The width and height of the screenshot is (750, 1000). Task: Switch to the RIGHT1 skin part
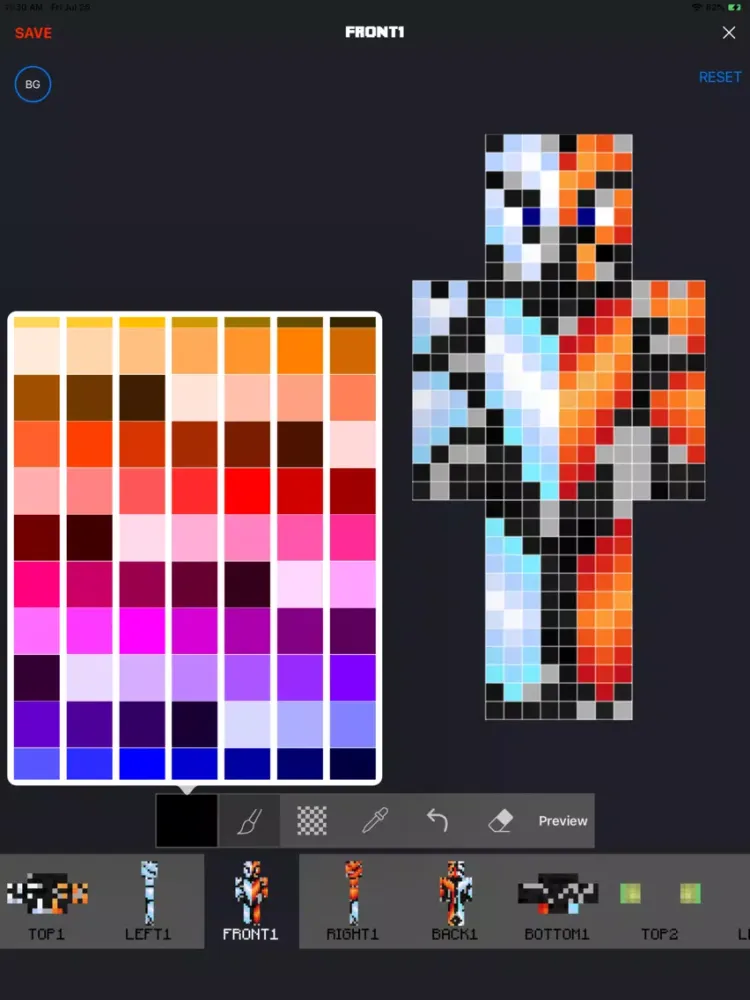click(353, 901)
